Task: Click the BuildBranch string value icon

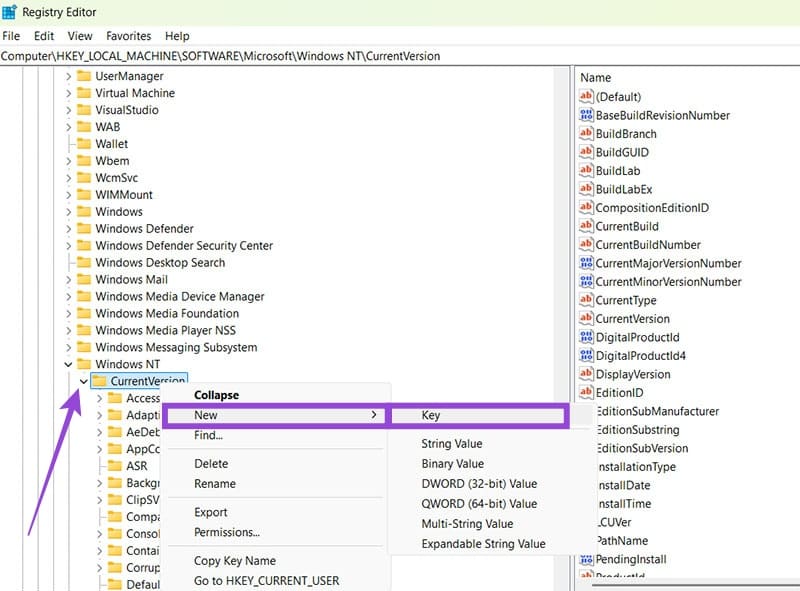Action: pos(586,133)
